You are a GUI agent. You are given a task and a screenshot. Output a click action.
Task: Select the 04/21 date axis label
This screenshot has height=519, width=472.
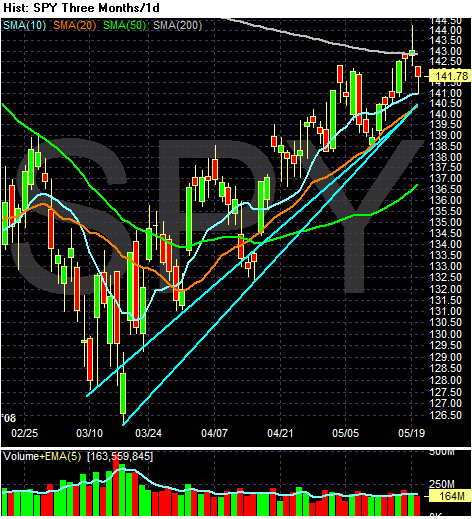point(280,433)
